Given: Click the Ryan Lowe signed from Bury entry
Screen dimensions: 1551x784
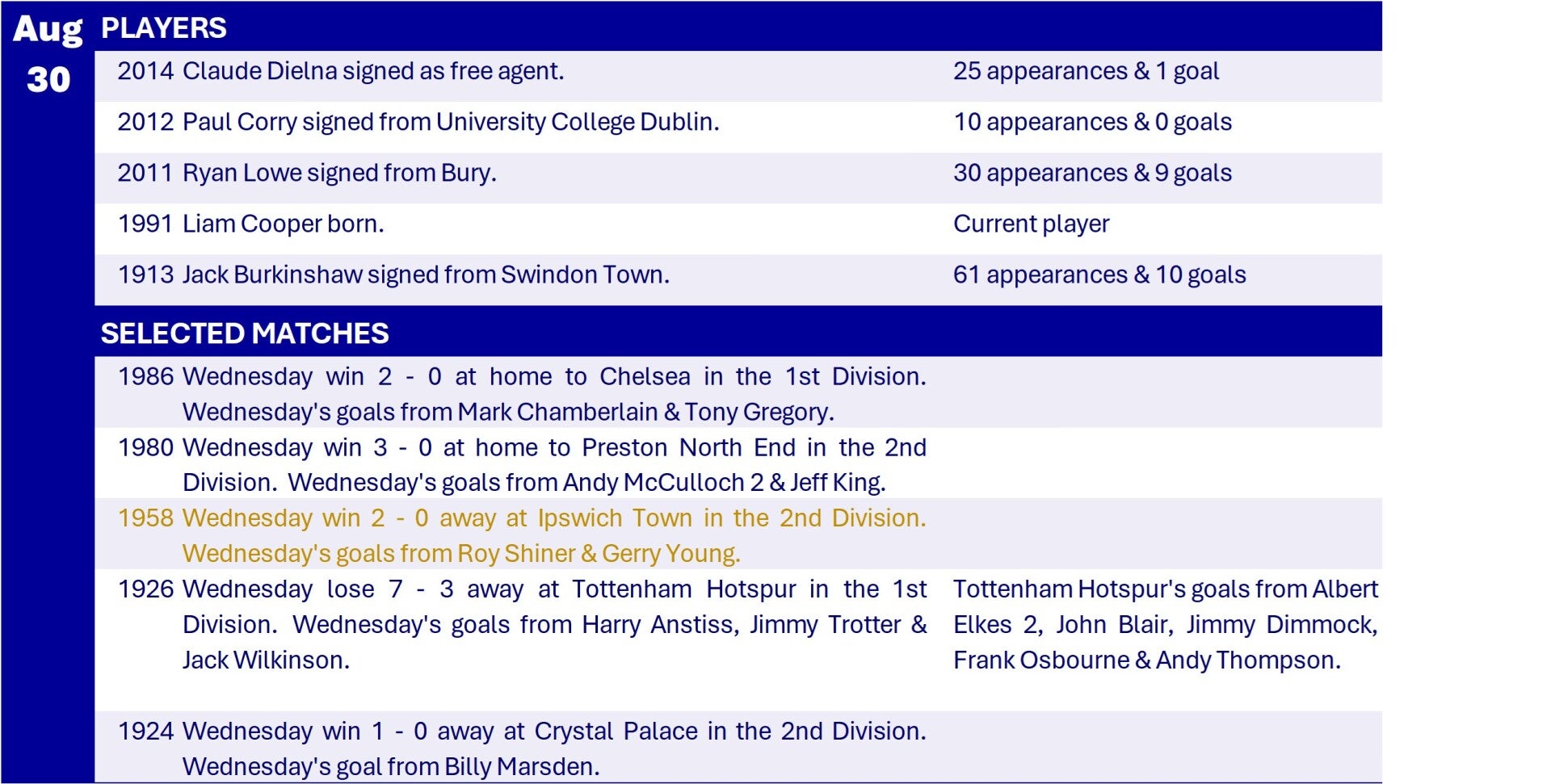Looking at the screenshot, I should pos(307,173).
